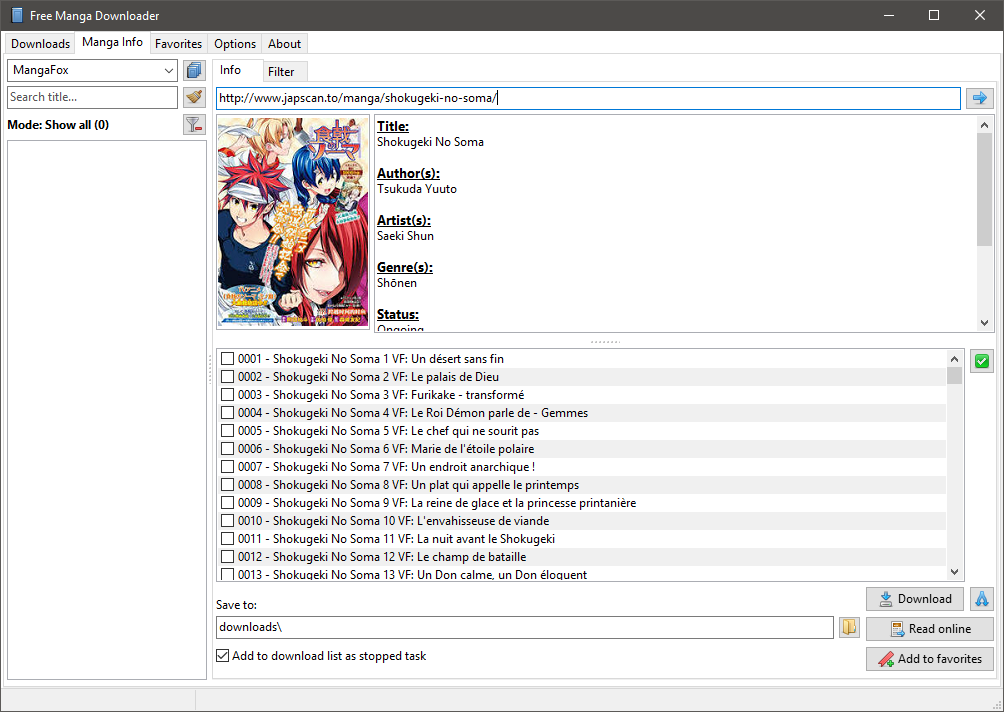Click info panel scrollbar down arrow
Viewport: 1004px width, 712px height.
985,323
